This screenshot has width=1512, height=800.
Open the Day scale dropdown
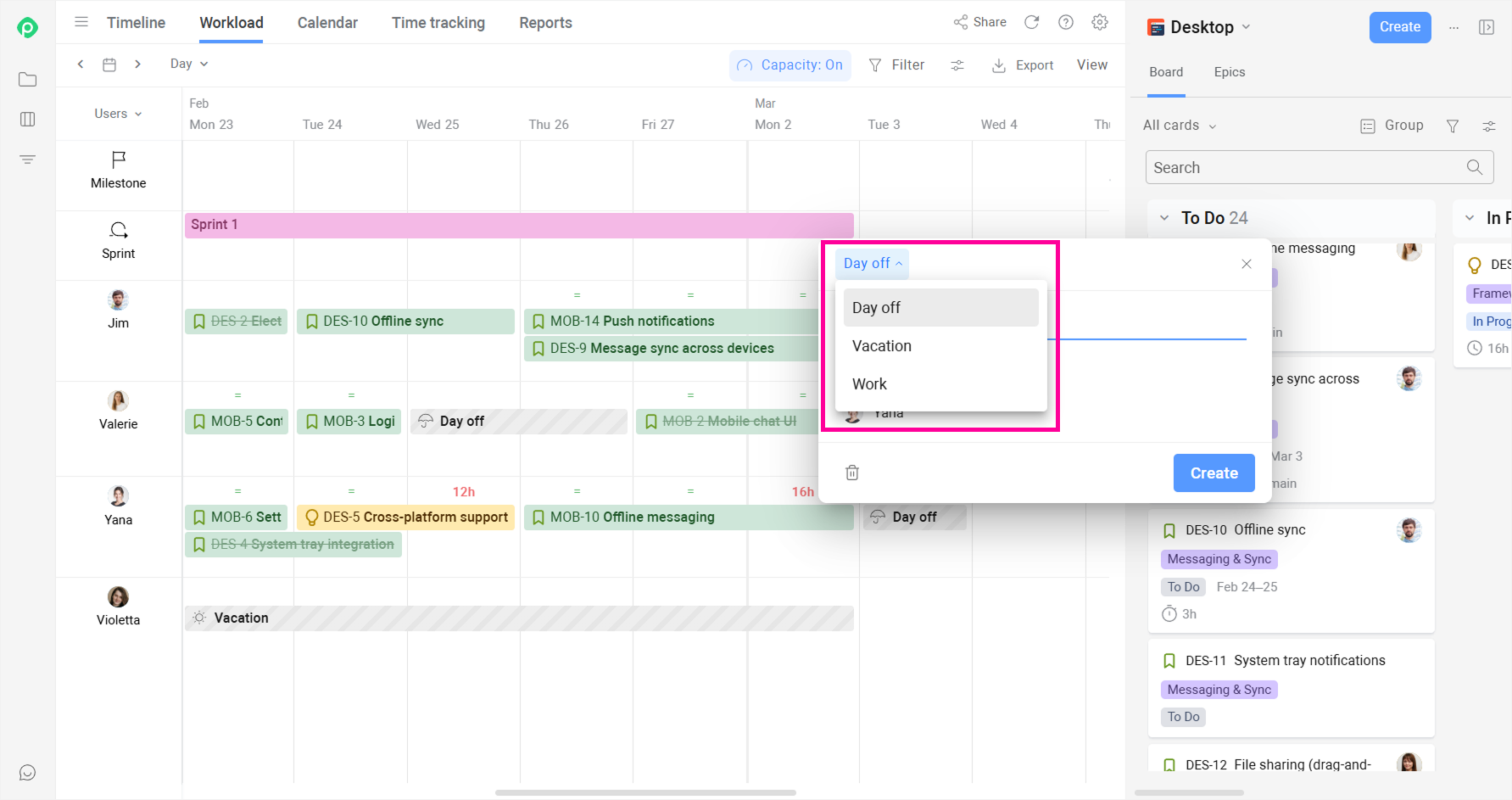coord(189,64)
